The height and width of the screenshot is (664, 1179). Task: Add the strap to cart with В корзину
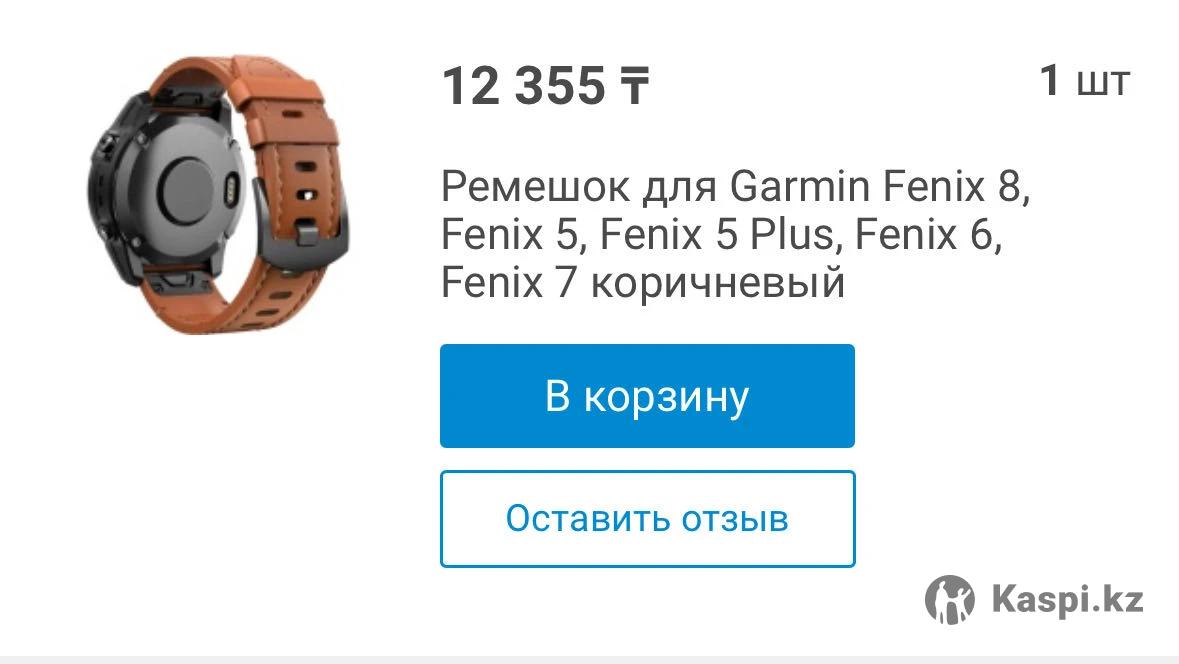[647, 396]
